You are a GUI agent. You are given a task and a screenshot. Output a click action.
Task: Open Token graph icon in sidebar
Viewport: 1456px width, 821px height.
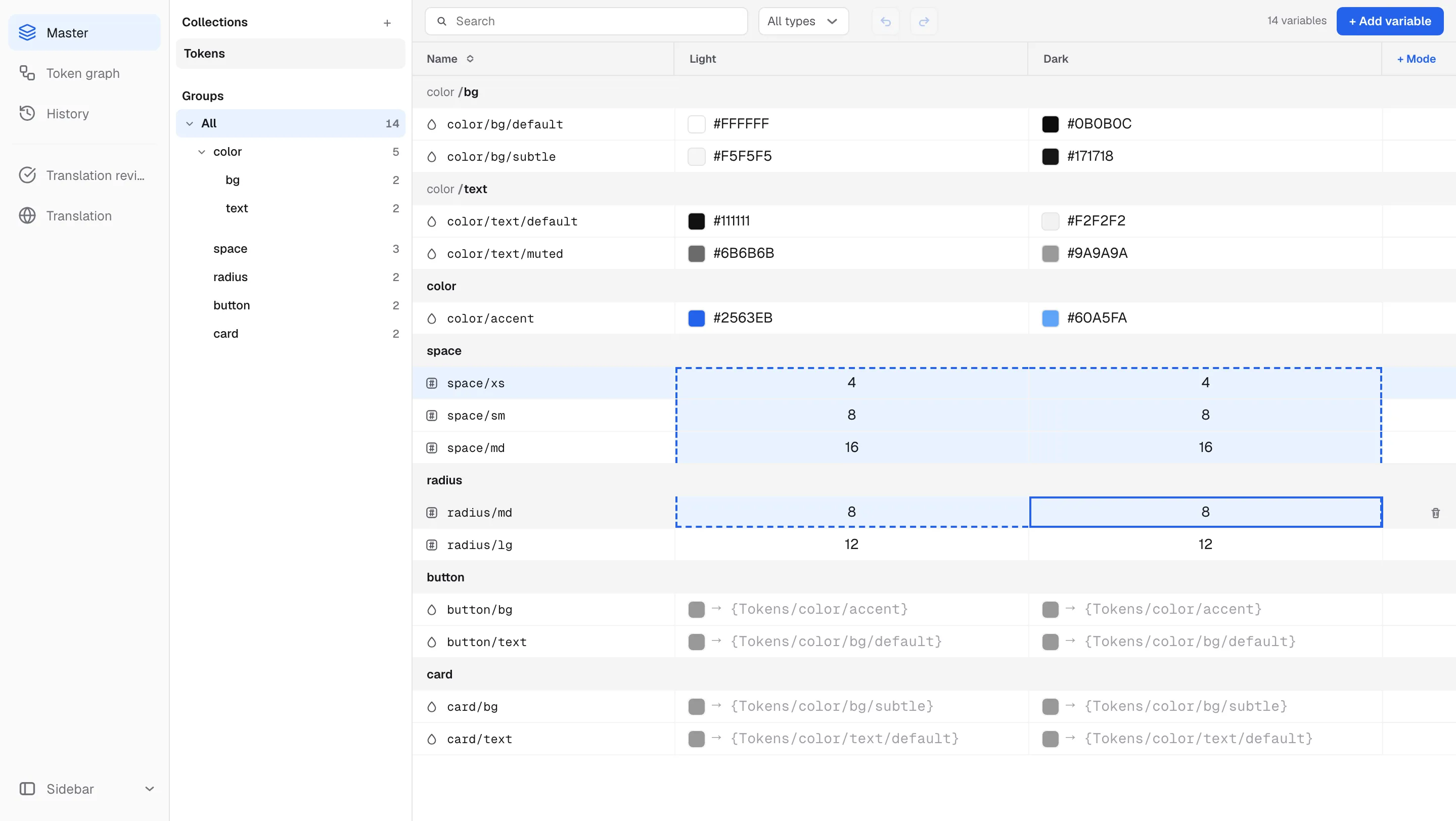pyautogui.click(x=27, y=73)
